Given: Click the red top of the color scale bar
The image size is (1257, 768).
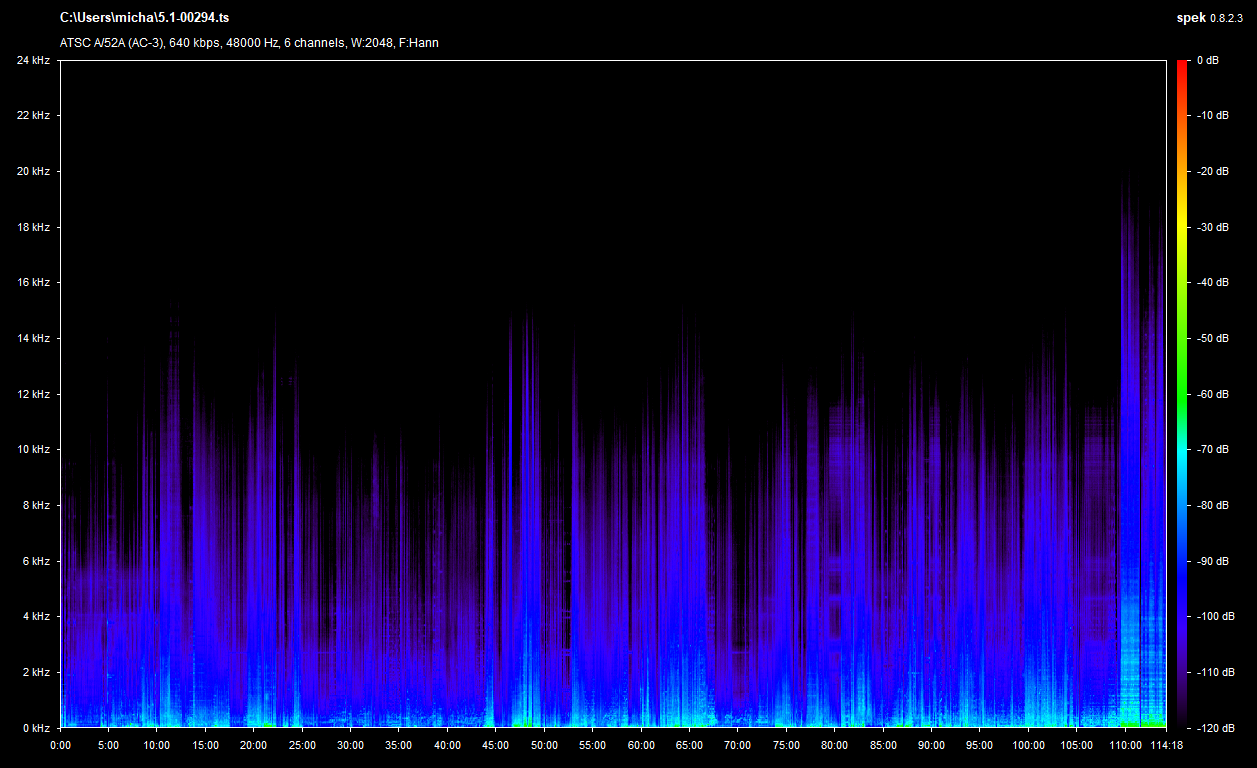Looking at the screenshot, I should click(x=1182, y=66).
